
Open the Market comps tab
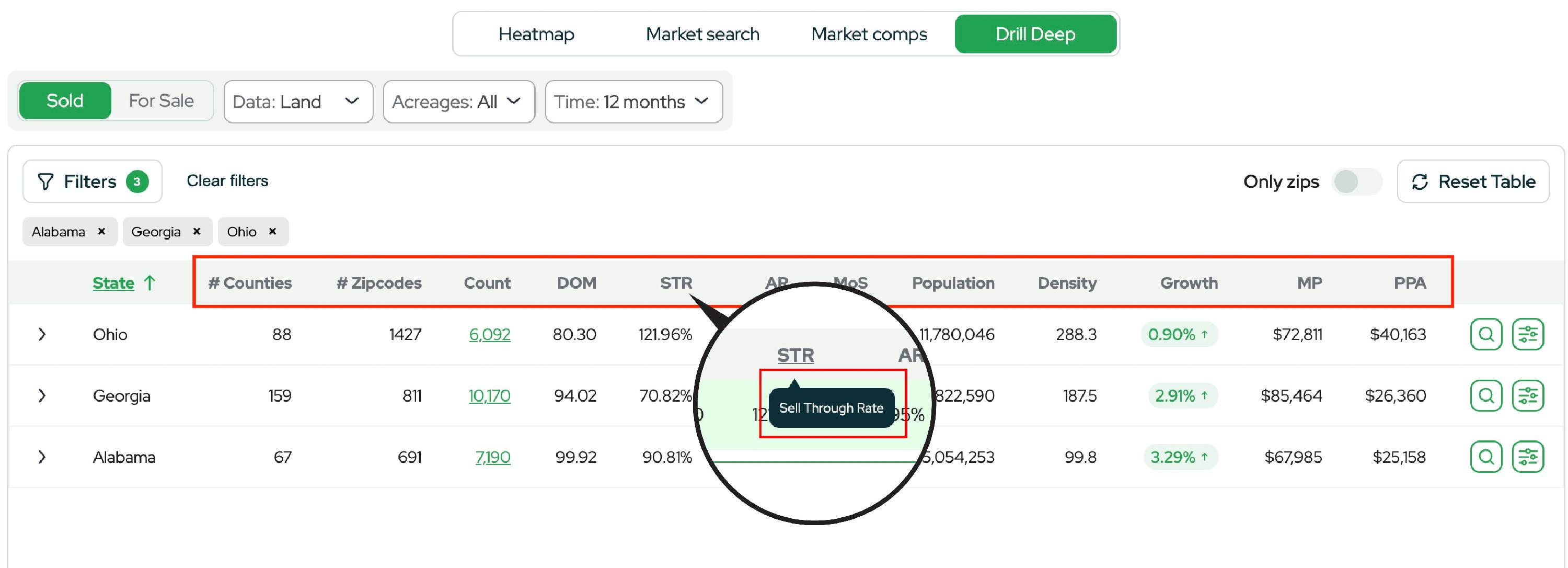click(869, 34)
